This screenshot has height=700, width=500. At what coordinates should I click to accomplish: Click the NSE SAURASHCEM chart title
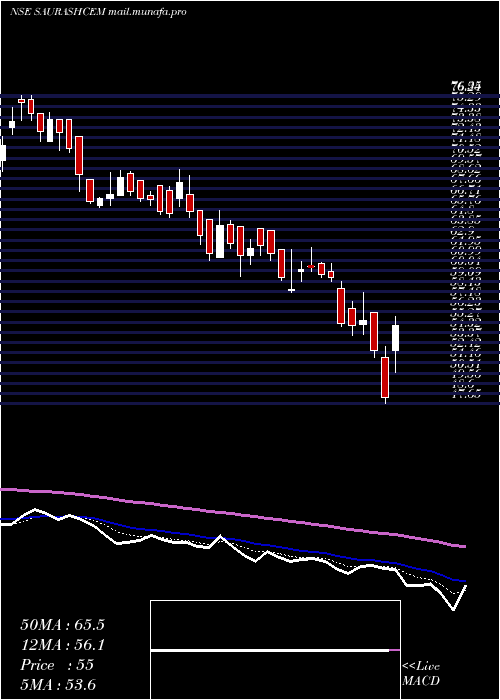point(98,12)
